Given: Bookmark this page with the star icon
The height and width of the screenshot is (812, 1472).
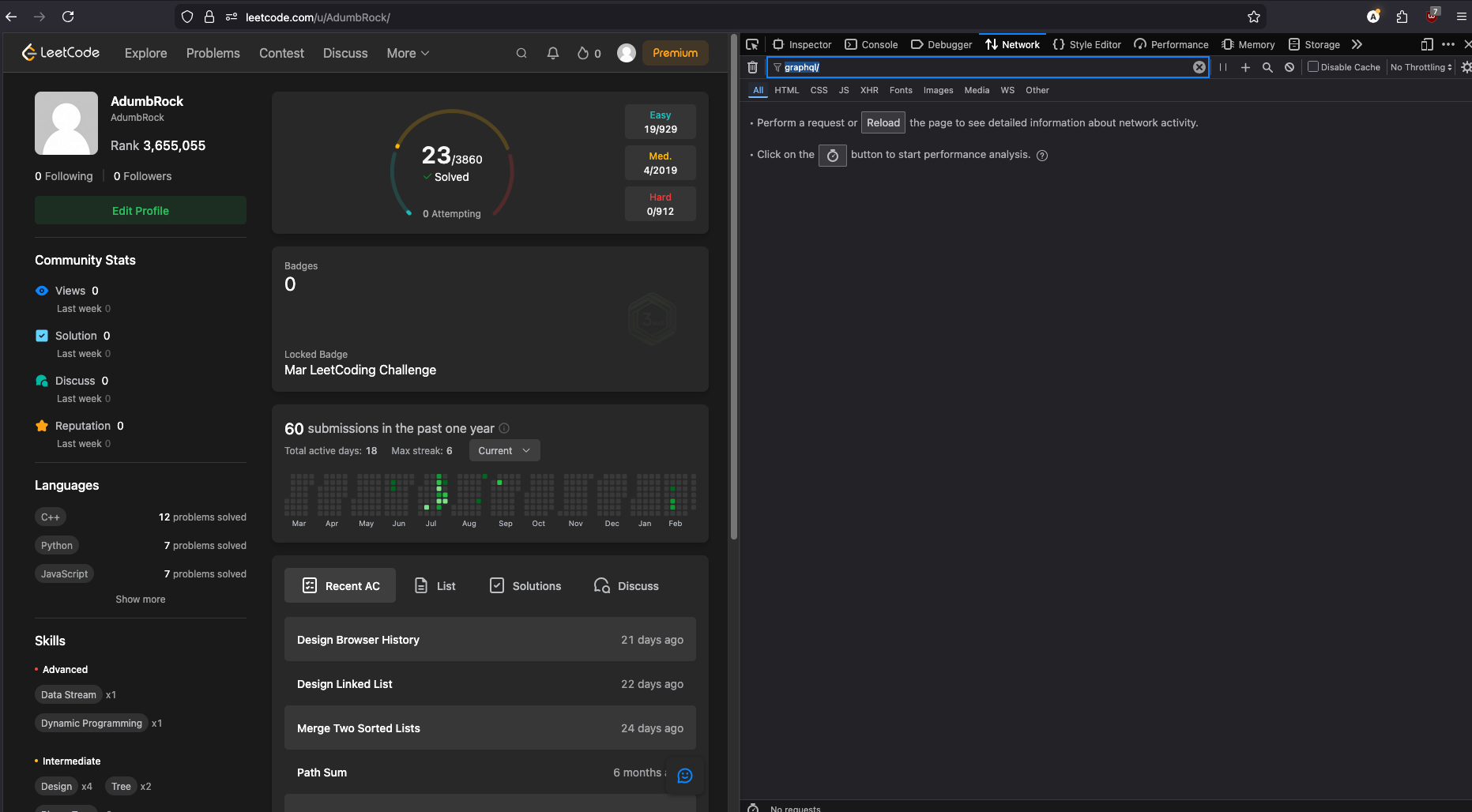Looking at the screenshot, I should tap(1254, 17).
